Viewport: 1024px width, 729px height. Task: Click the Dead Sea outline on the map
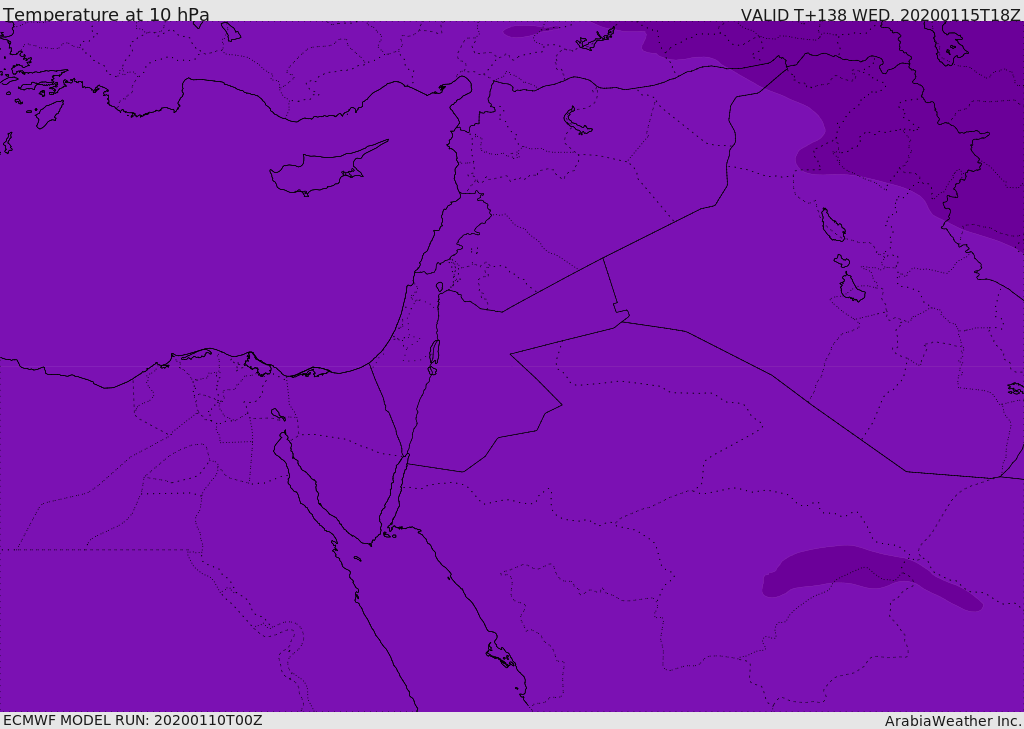coord(434,357)
